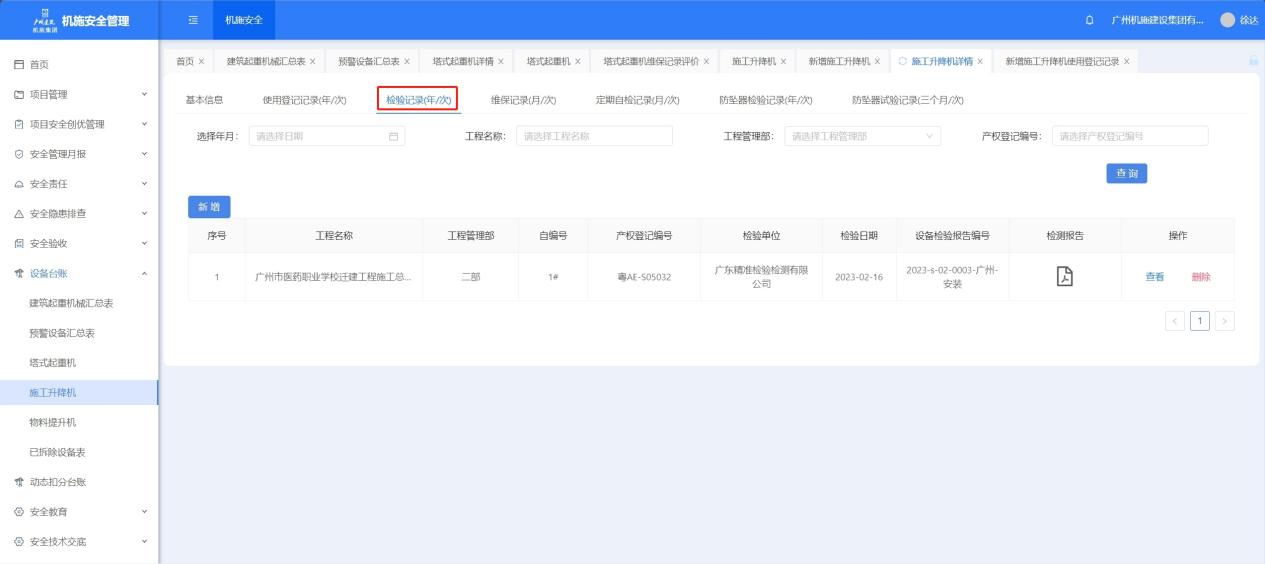Click the notification bell icon
Screen dimensions: 1265x564
pos(1089,21)
